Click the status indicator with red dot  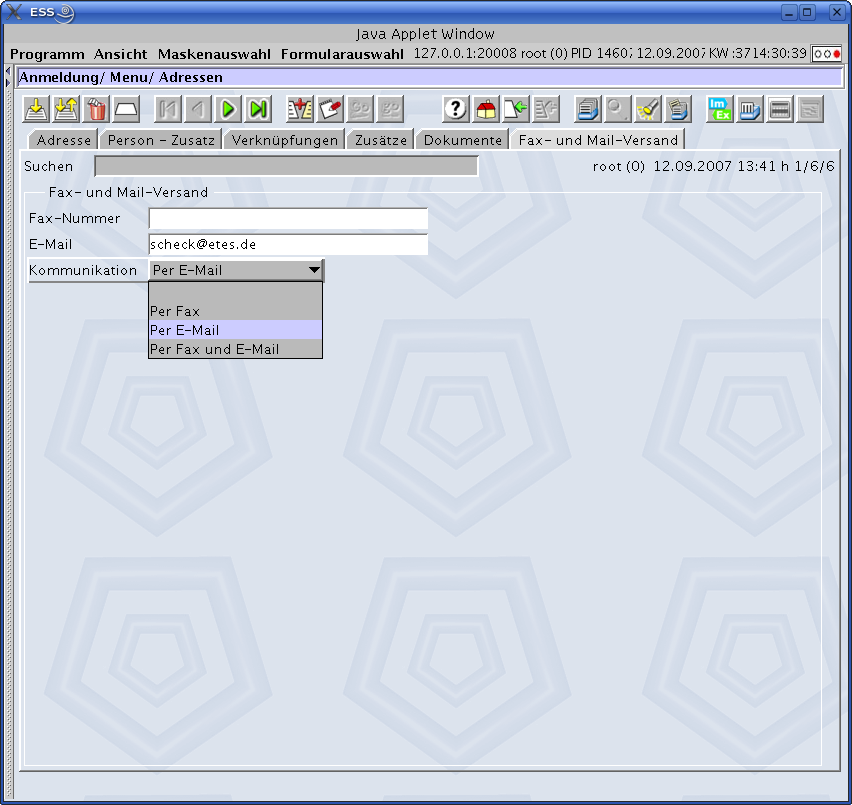point(826,54)
